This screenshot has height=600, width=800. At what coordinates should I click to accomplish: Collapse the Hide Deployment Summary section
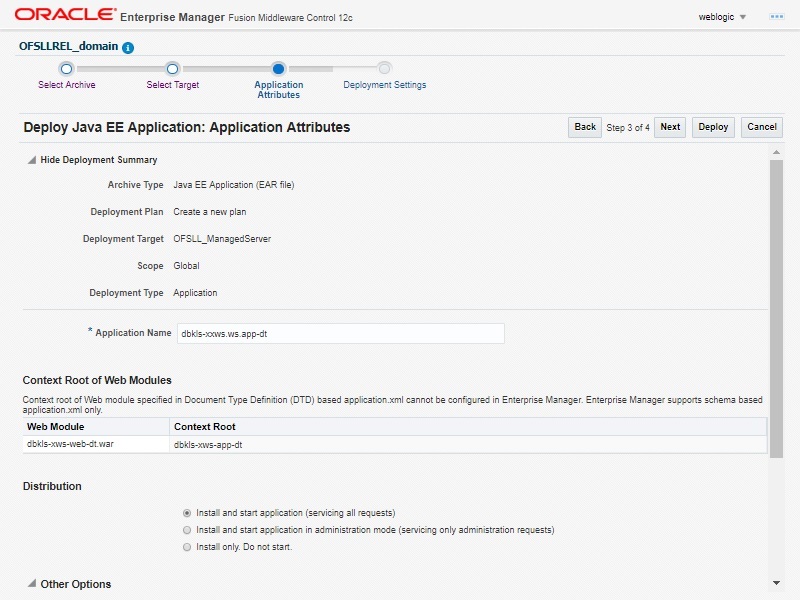click(x=32, y=160)
